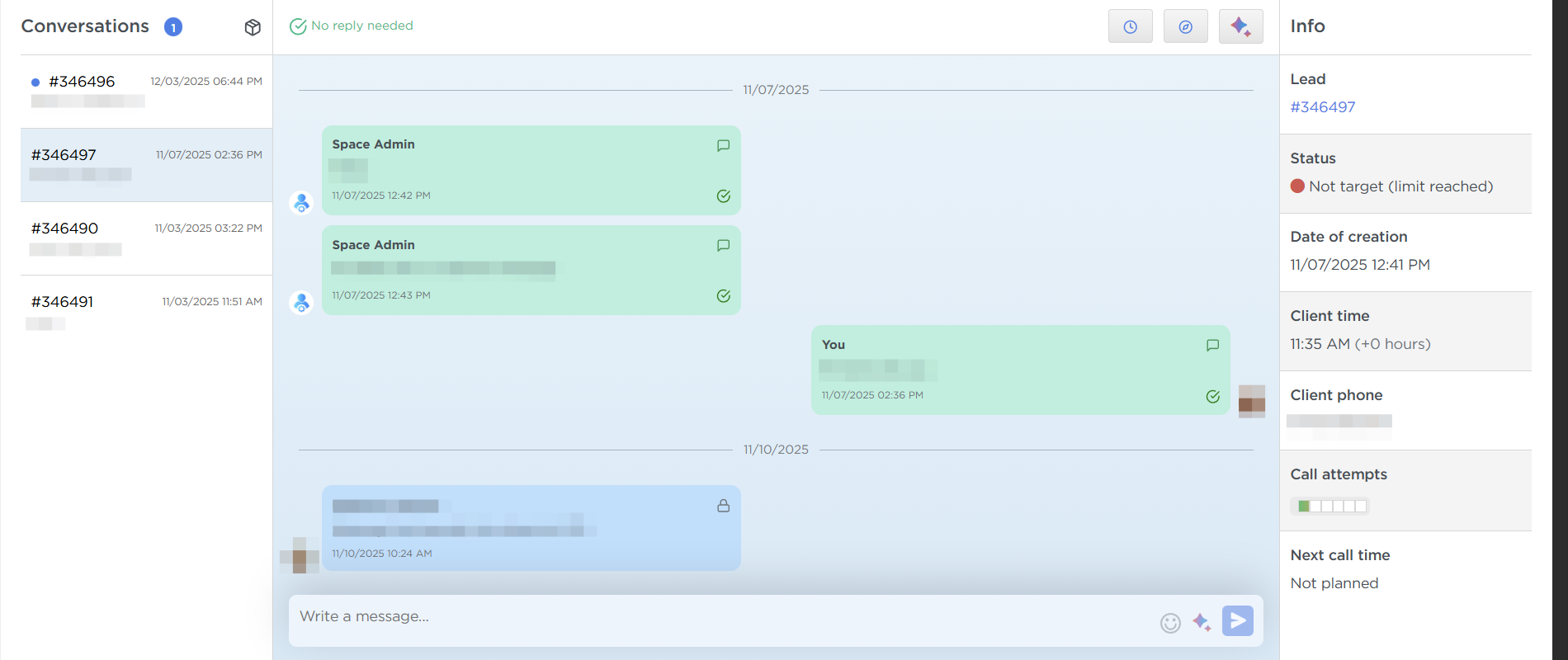This screenshot has height=660, width=1568.
Task: Open the AI sparkle button in header
Action: 1240,26
